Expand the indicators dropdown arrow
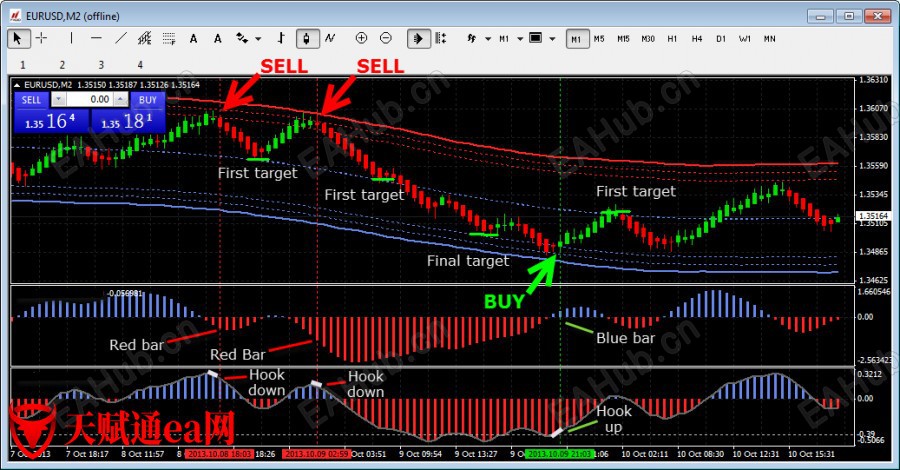This screenshot has height=470, width=900. [x=488, y=39]
